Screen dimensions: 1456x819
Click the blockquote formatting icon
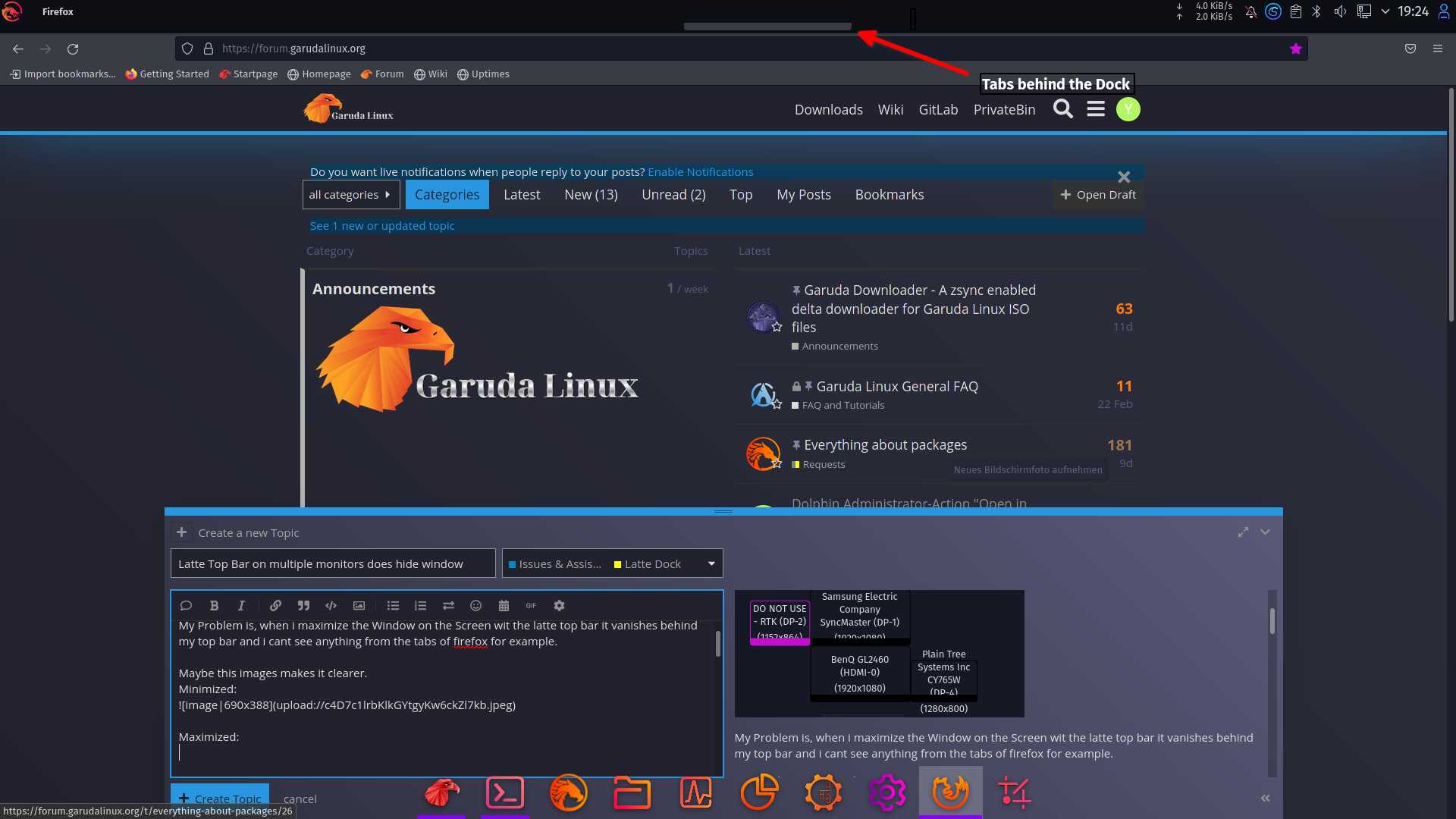click(303, 605)
